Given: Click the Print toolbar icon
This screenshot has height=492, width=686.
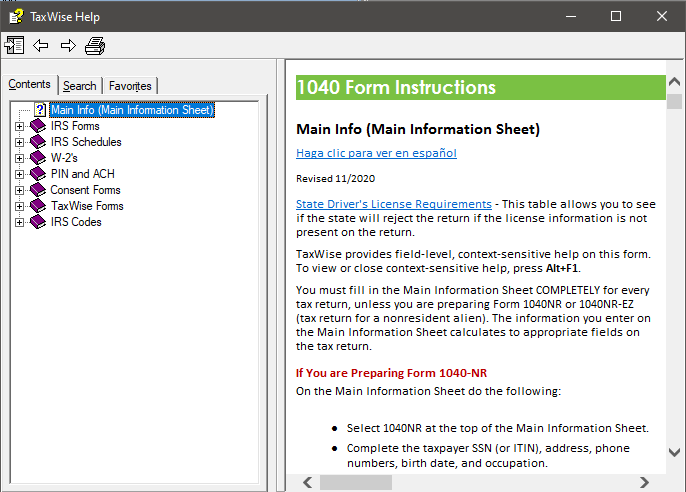Looking at the screenshot, I should click(95, 45).
